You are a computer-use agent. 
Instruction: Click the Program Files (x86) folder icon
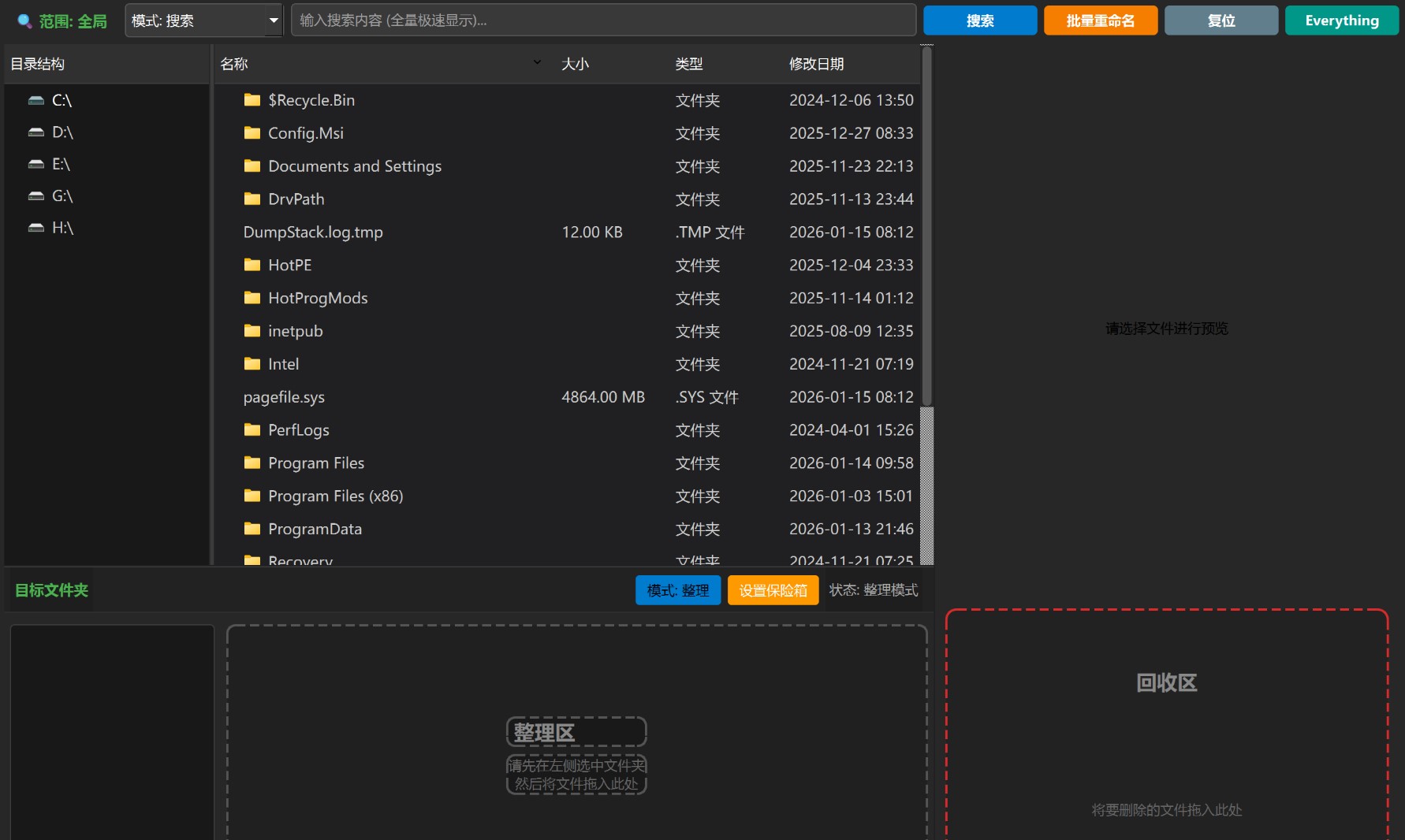point(252,496)
